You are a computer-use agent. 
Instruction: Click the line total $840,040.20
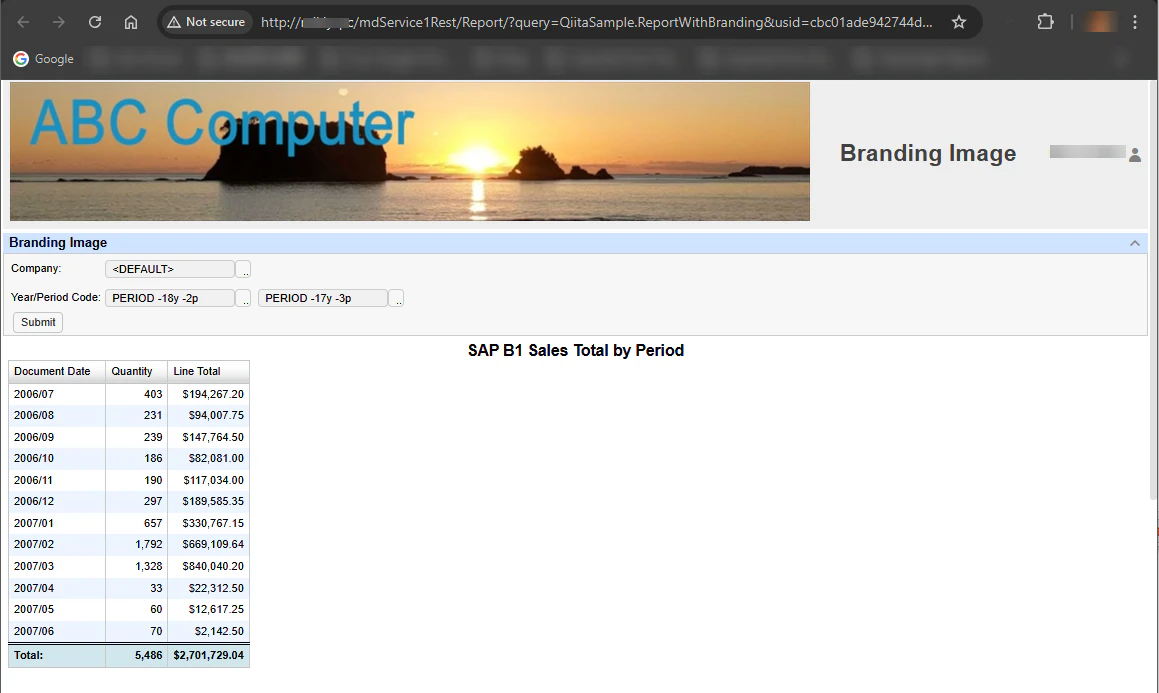pos(213,566)
